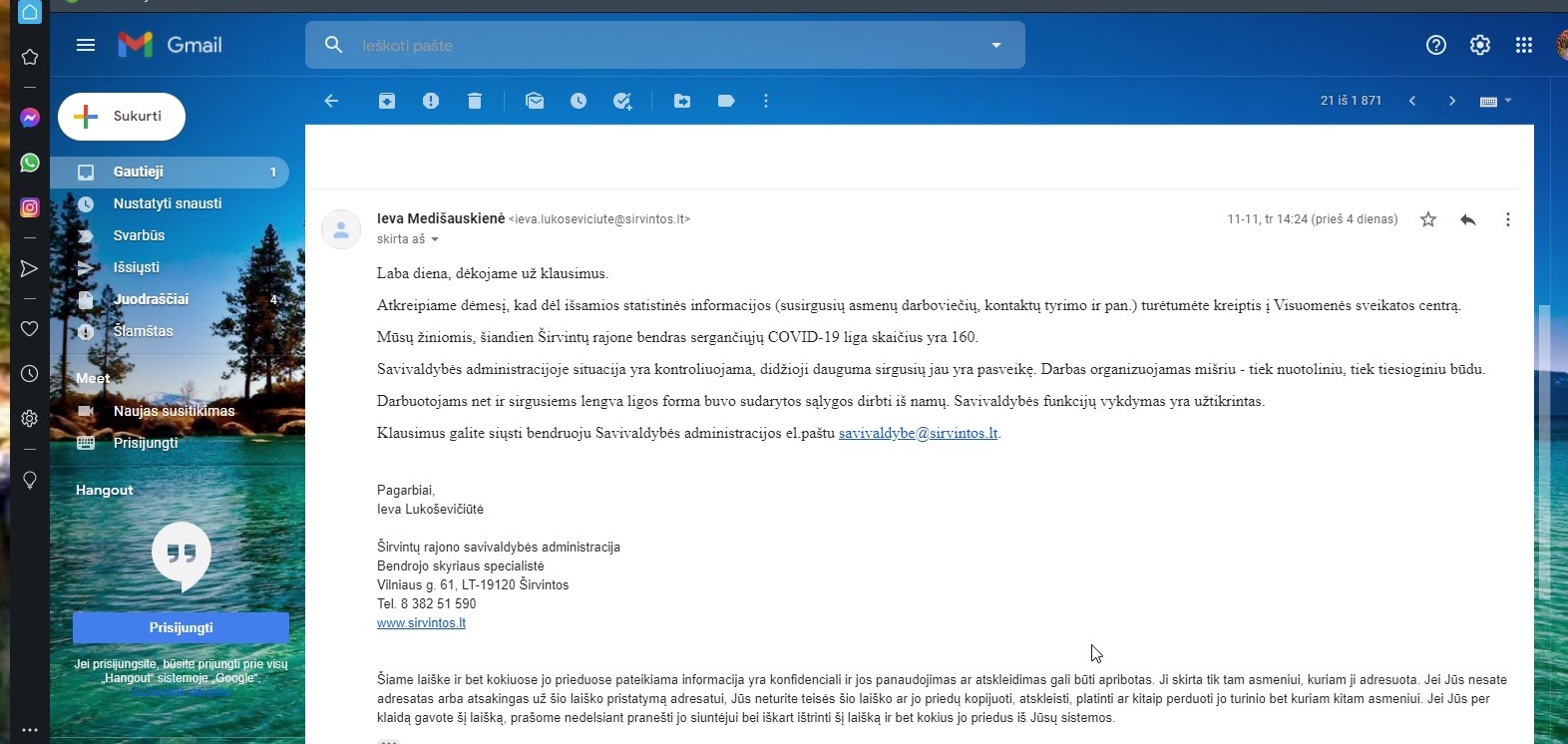Toggle the Gmail main menu sidebar
Image resolution: width=1568 pixels, height=744 pixels.
(x=86, y=45)
